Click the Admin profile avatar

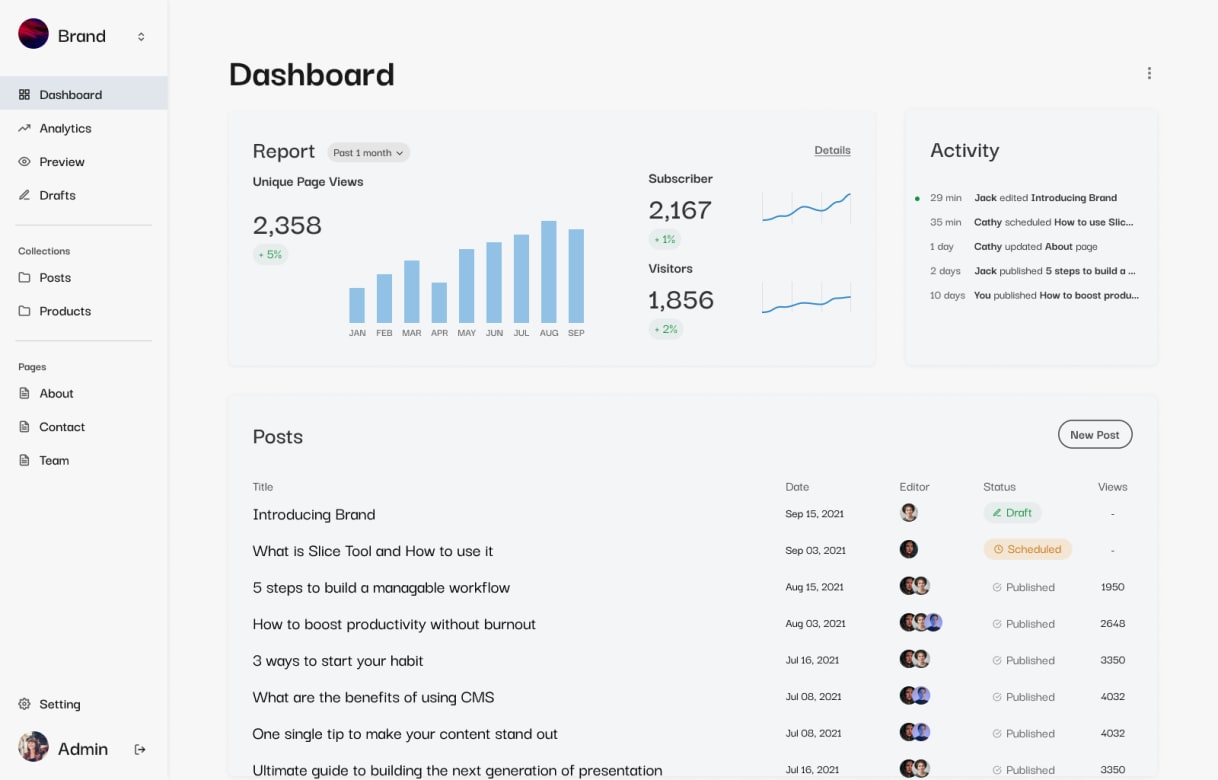(33, 747)
